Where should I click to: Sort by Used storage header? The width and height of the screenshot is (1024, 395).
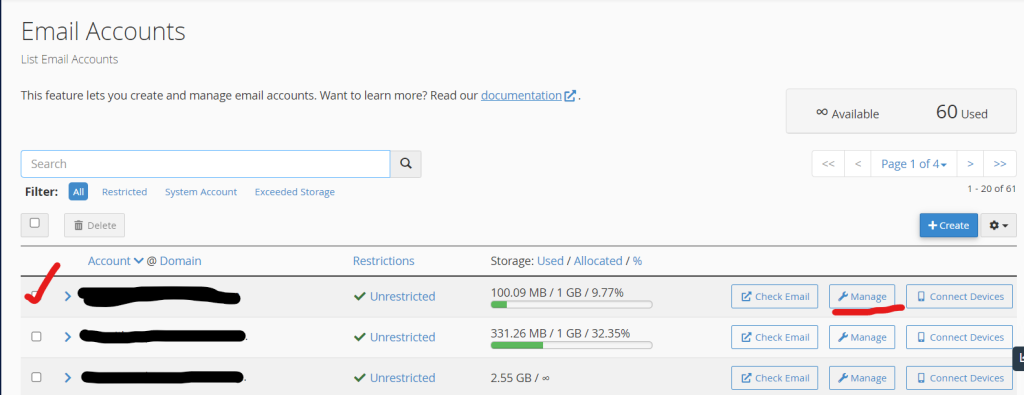[x=550, y=261]
